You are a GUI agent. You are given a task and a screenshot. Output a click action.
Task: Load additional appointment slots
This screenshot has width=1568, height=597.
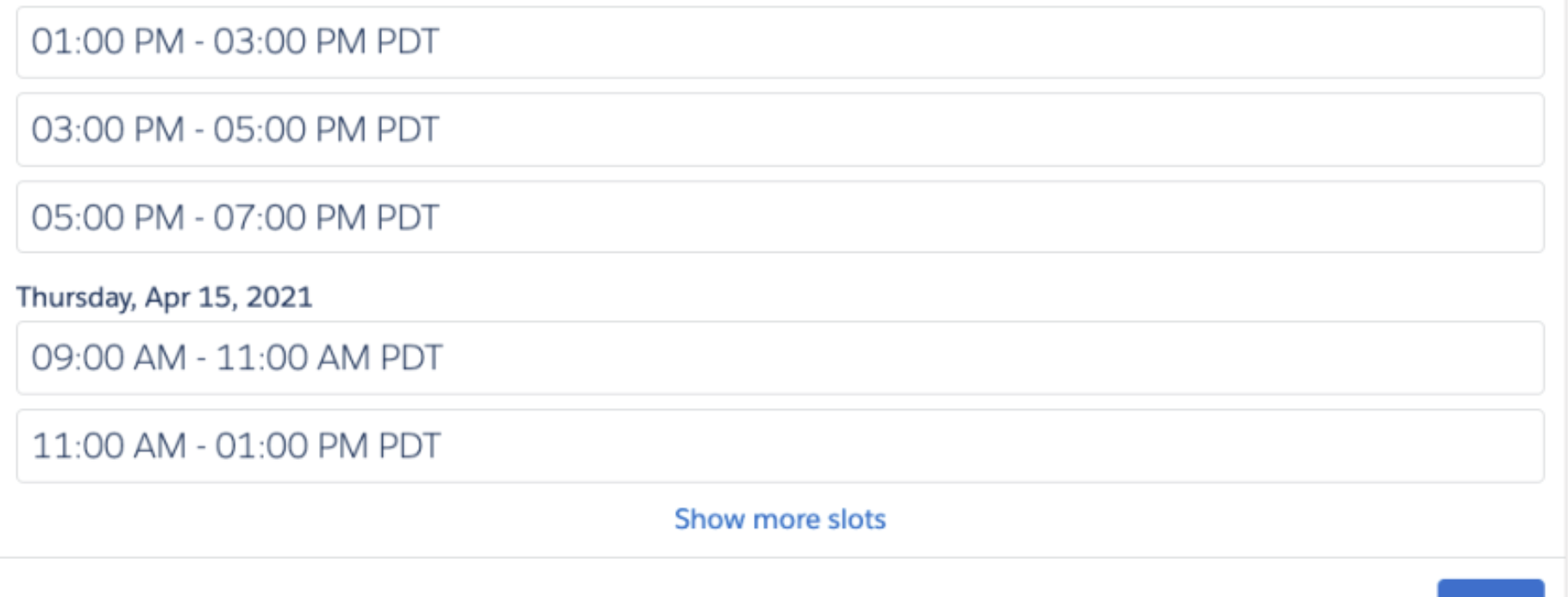pos(780,519)
